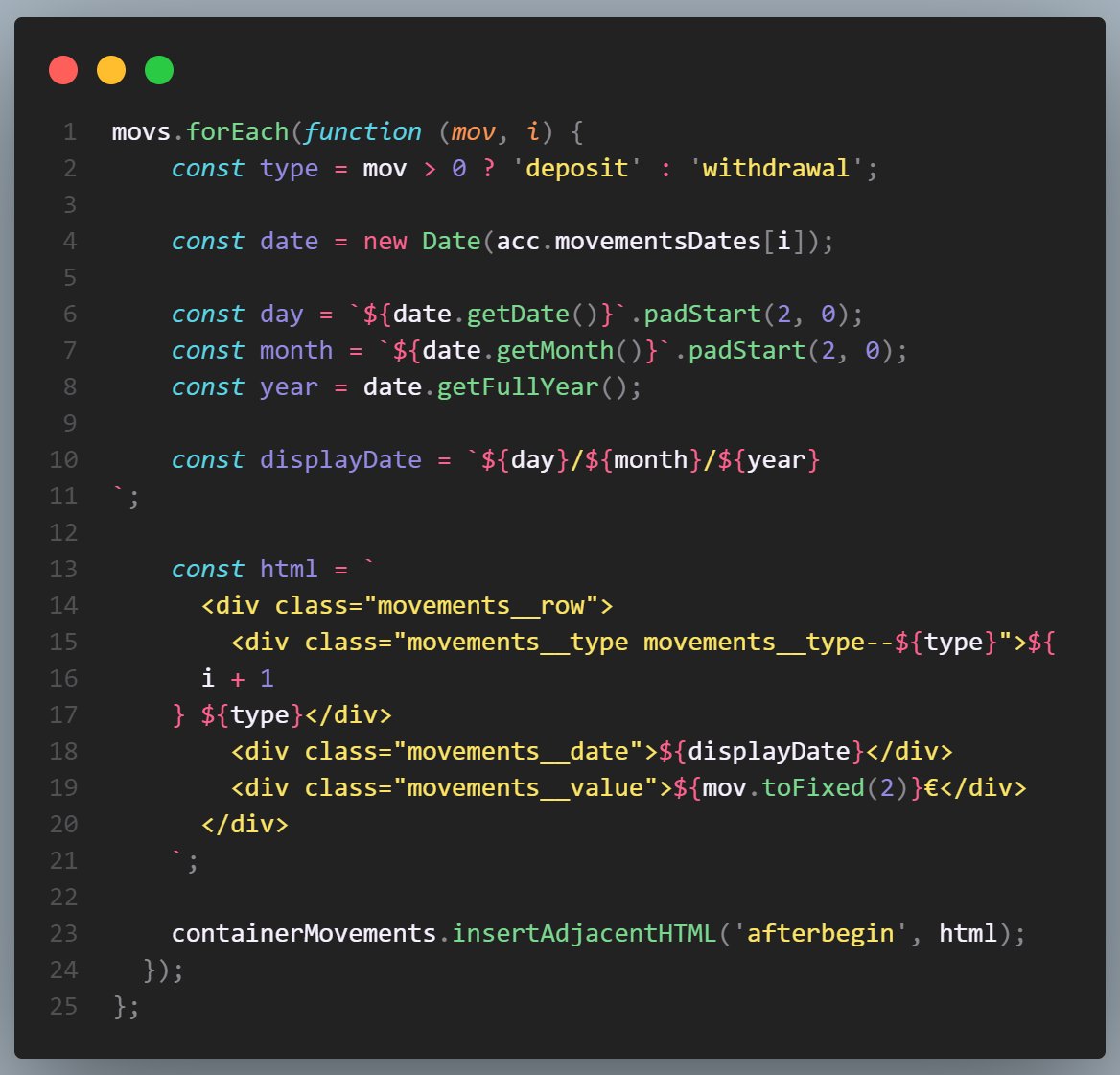Click 'padStart' on line 7

[x=746, y=351]
